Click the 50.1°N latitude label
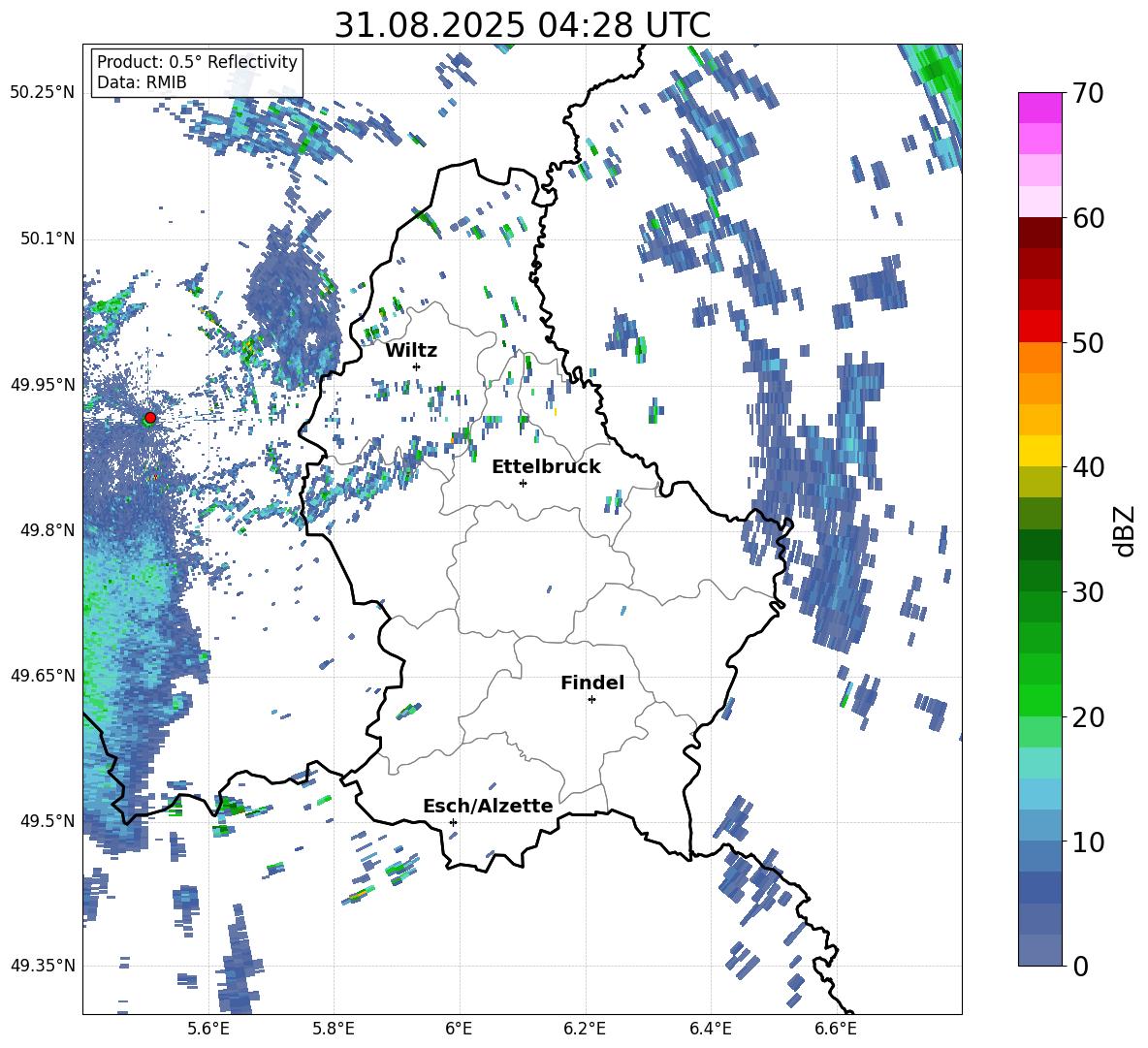 click(47, 238)
